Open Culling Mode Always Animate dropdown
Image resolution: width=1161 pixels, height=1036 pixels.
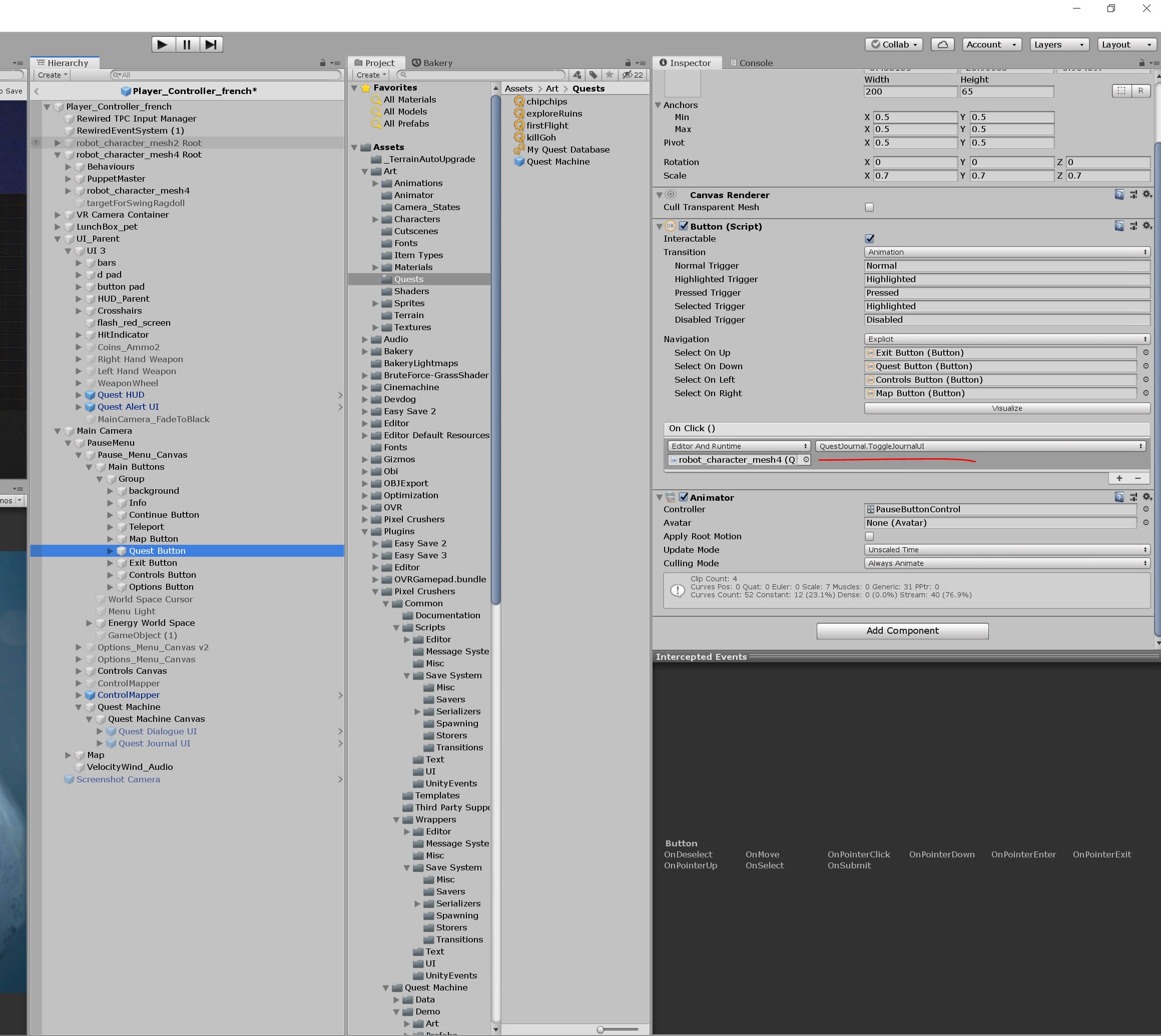(x=1007, y=564)
